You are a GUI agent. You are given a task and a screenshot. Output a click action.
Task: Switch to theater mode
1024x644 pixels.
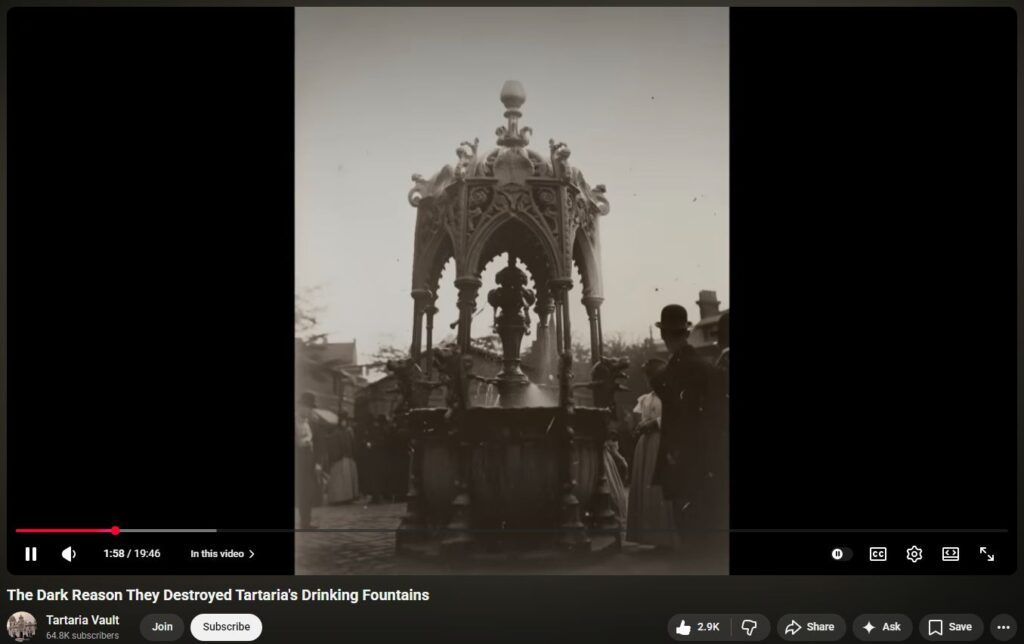pyautogui.click(x=950, y=554)
